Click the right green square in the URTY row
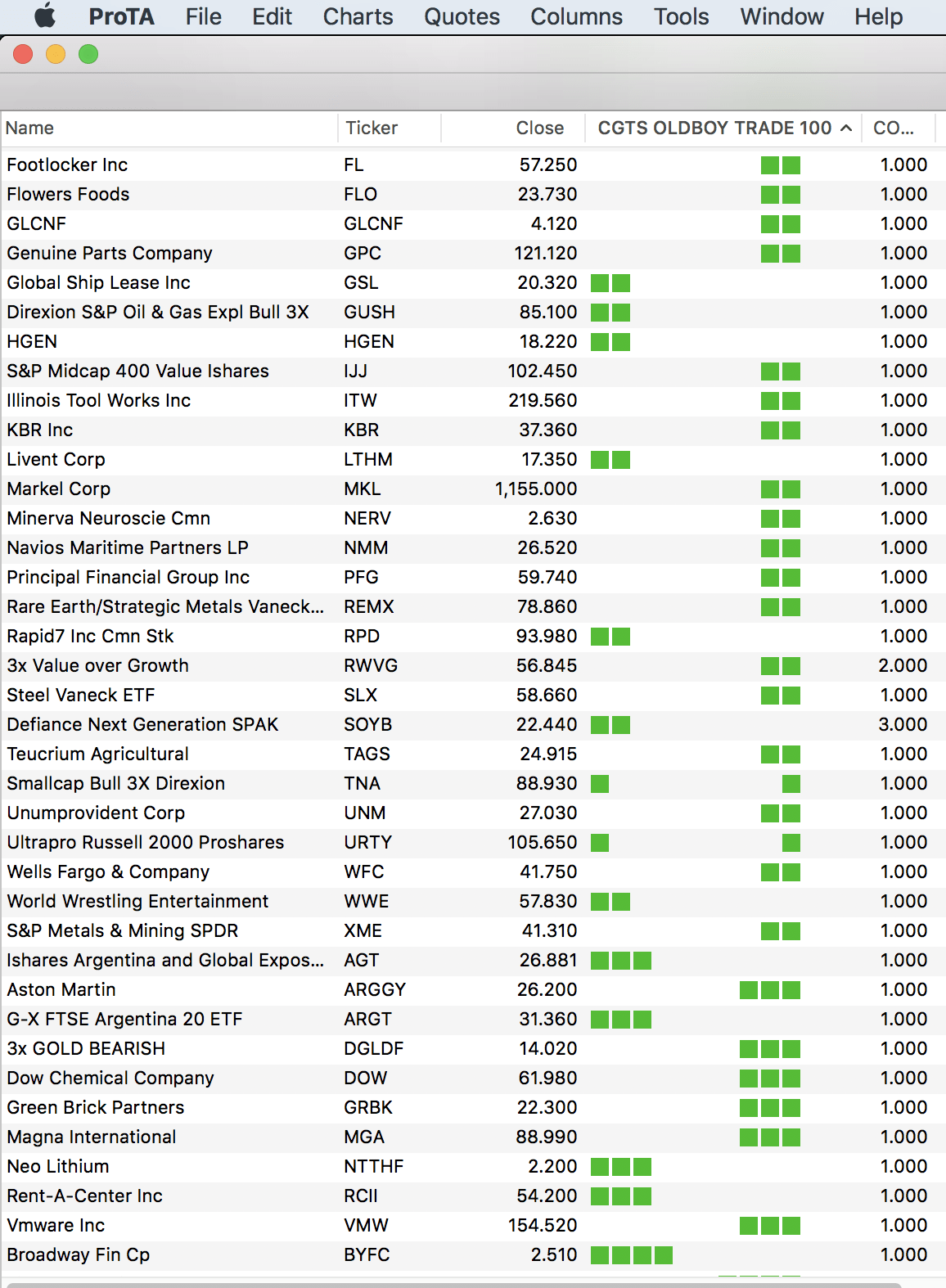 coord(791,843)
